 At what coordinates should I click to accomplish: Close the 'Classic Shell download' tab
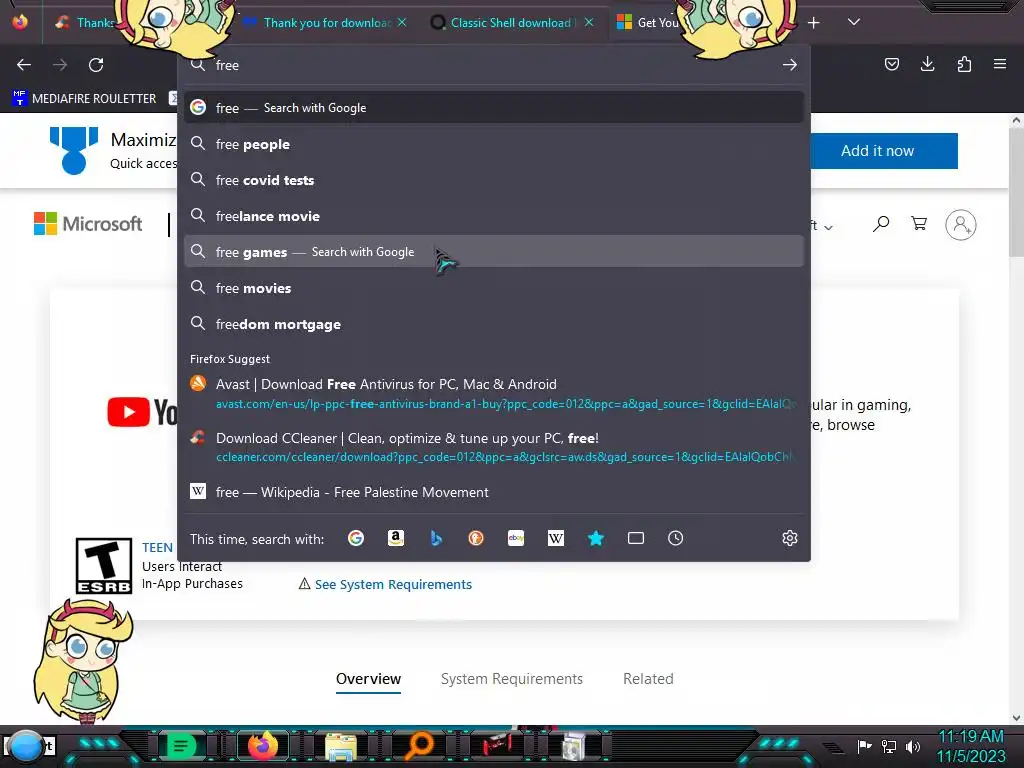click(589, 22)
